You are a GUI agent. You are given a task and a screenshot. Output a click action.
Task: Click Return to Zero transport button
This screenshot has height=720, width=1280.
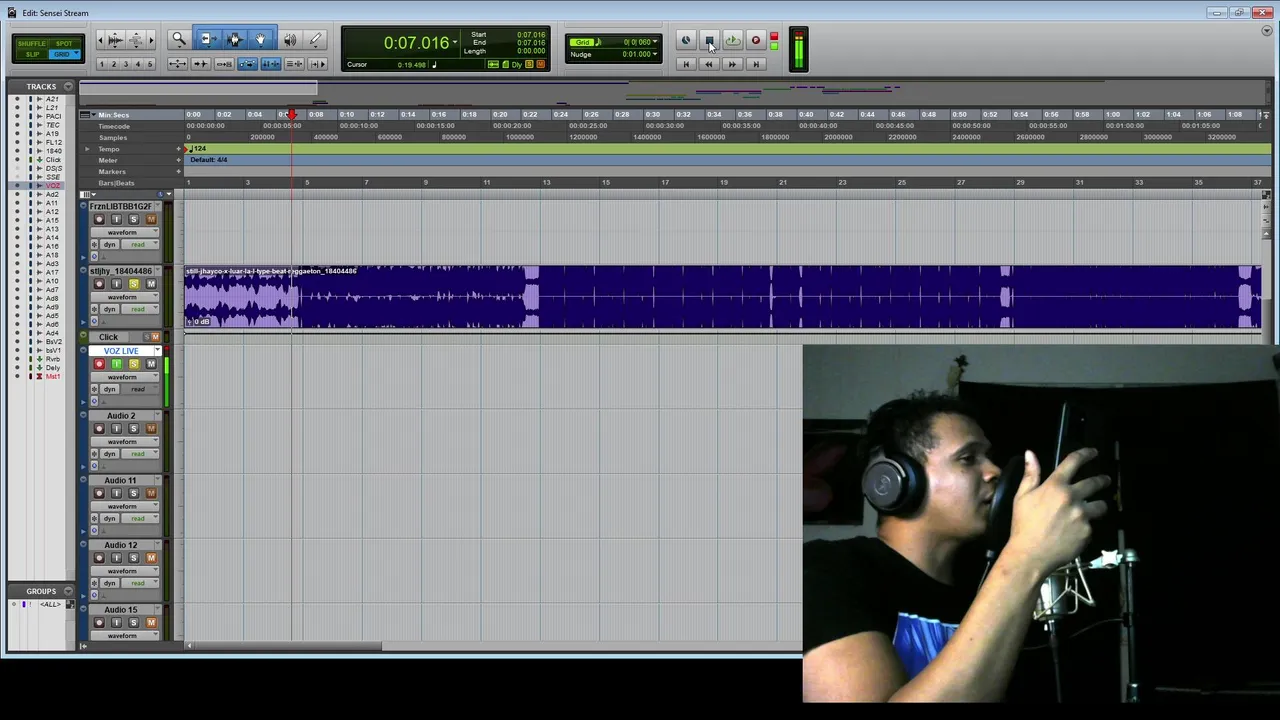click(686, 64)
